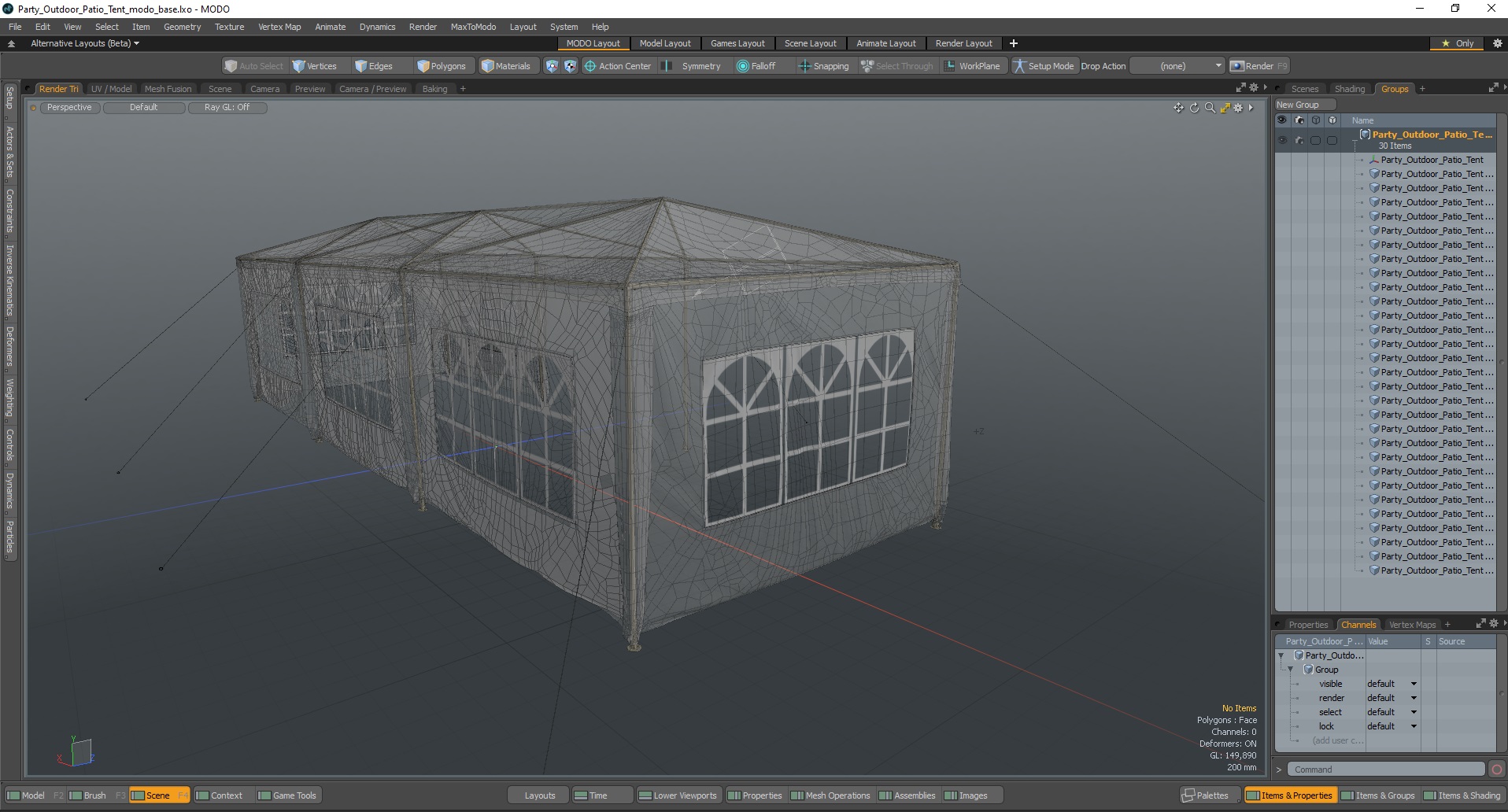Image resolution: width=1508 pixels, height=812 pixels.
Task: Click the record circle beside Command field
Action: tap(1497, 770)
